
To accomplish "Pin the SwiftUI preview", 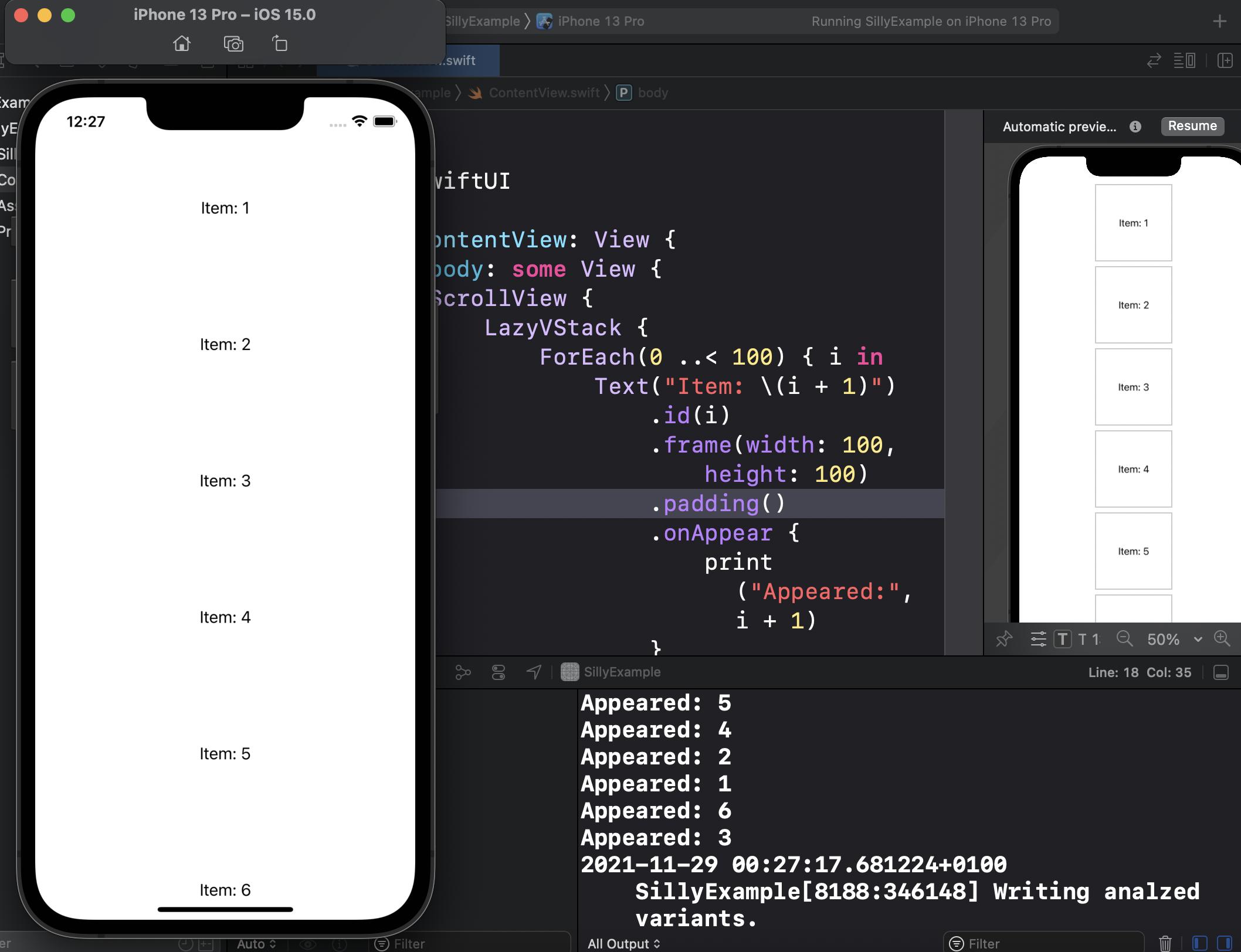I will (1004, 639).
